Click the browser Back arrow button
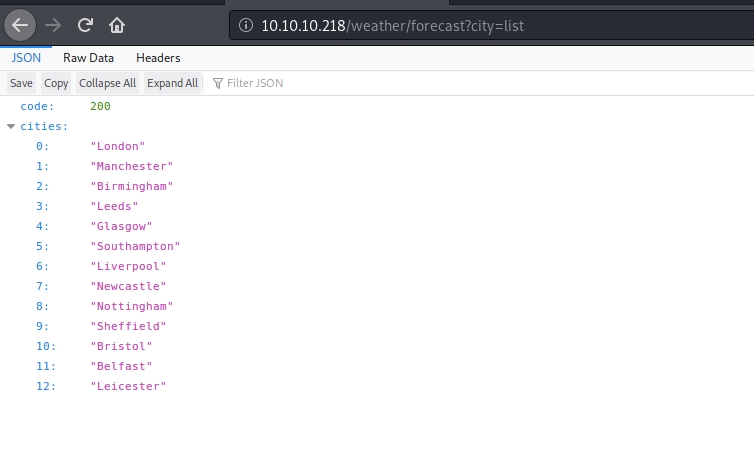The width and height of the screenshot is (754, 475). (21, 25)
